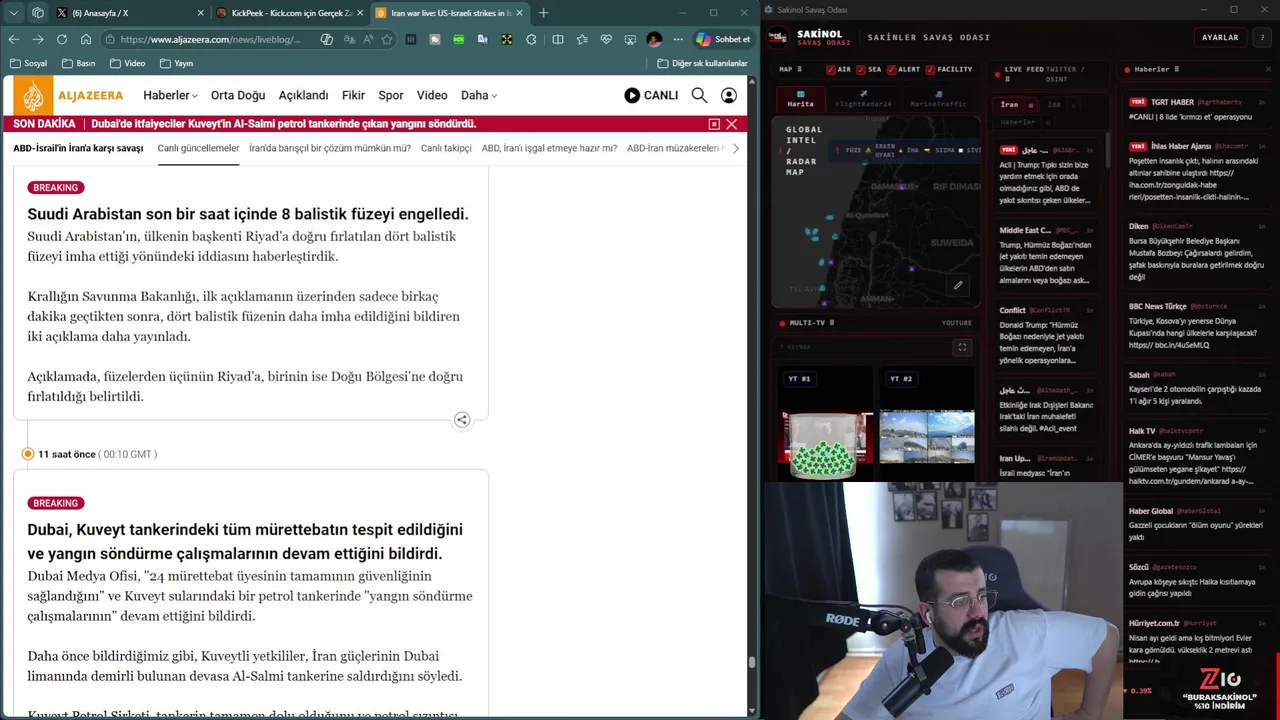Image resolution: width=1280 pixels, height=720 pixels.
Task: Open the AYARLAR settings button
Action: coord(1220,37)
